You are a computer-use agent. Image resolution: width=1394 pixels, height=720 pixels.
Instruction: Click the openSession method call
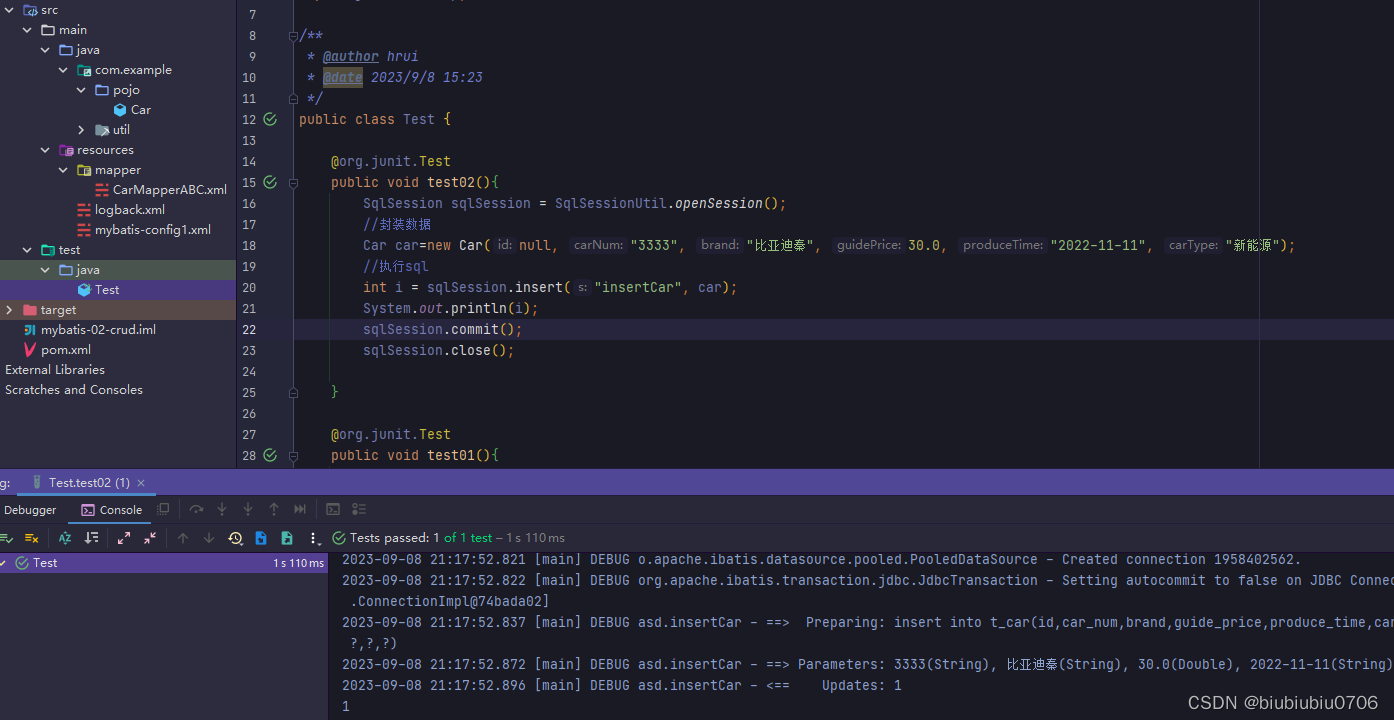[719, 203]
